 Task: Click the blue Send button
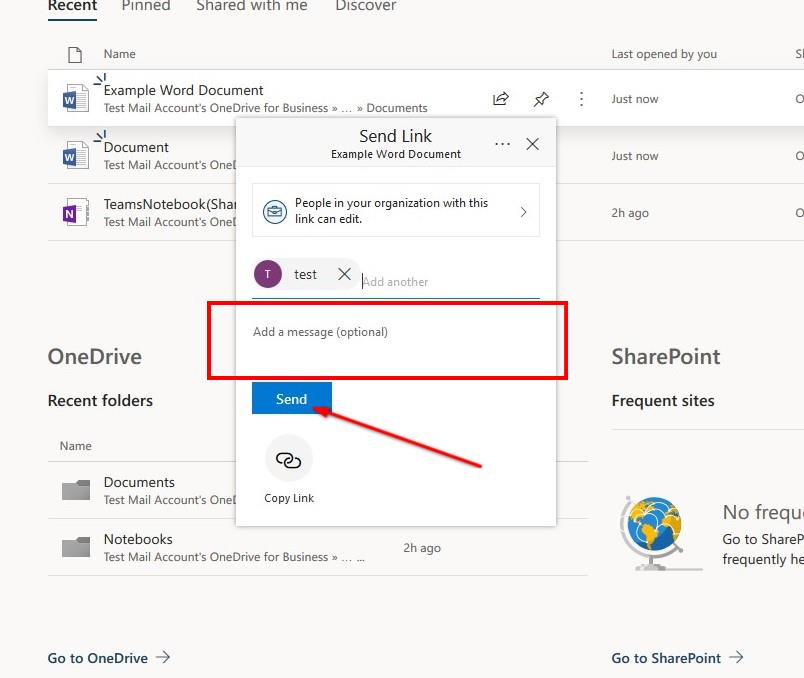point(292,398)
